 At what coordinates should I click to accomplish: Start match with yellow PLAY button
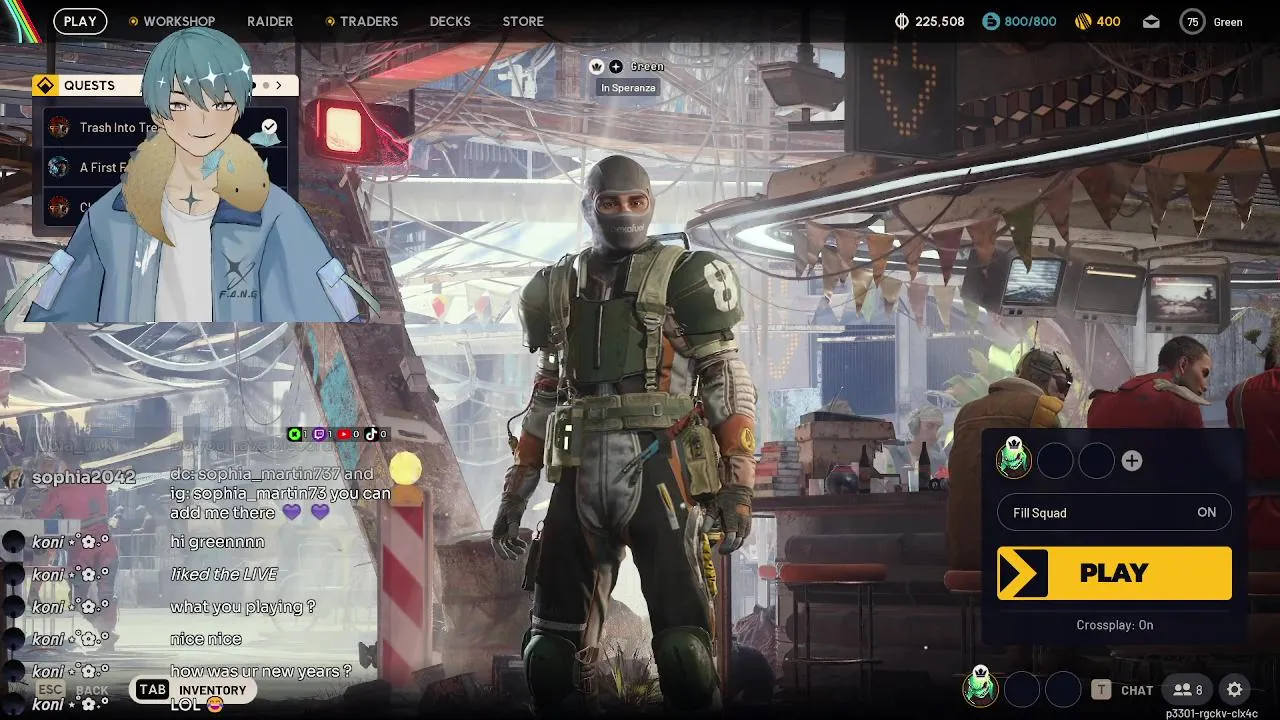coord(1114,573)
